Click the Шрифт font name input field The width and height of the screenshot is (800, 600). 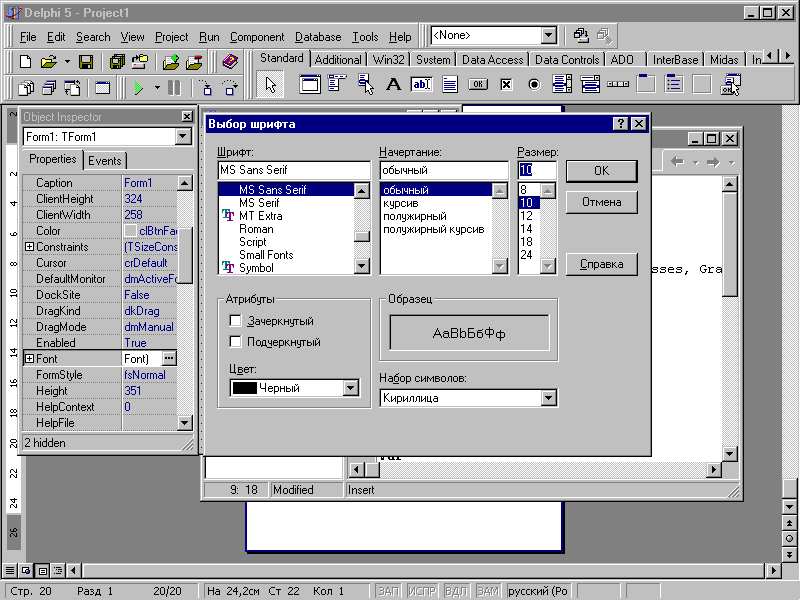click(x=294, y=170)
